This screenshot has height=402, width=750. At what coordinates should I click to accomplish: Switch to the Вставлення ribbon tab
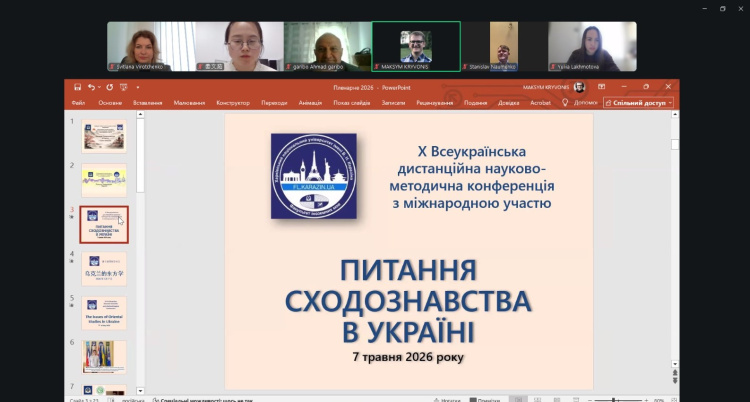click(147, 103)
